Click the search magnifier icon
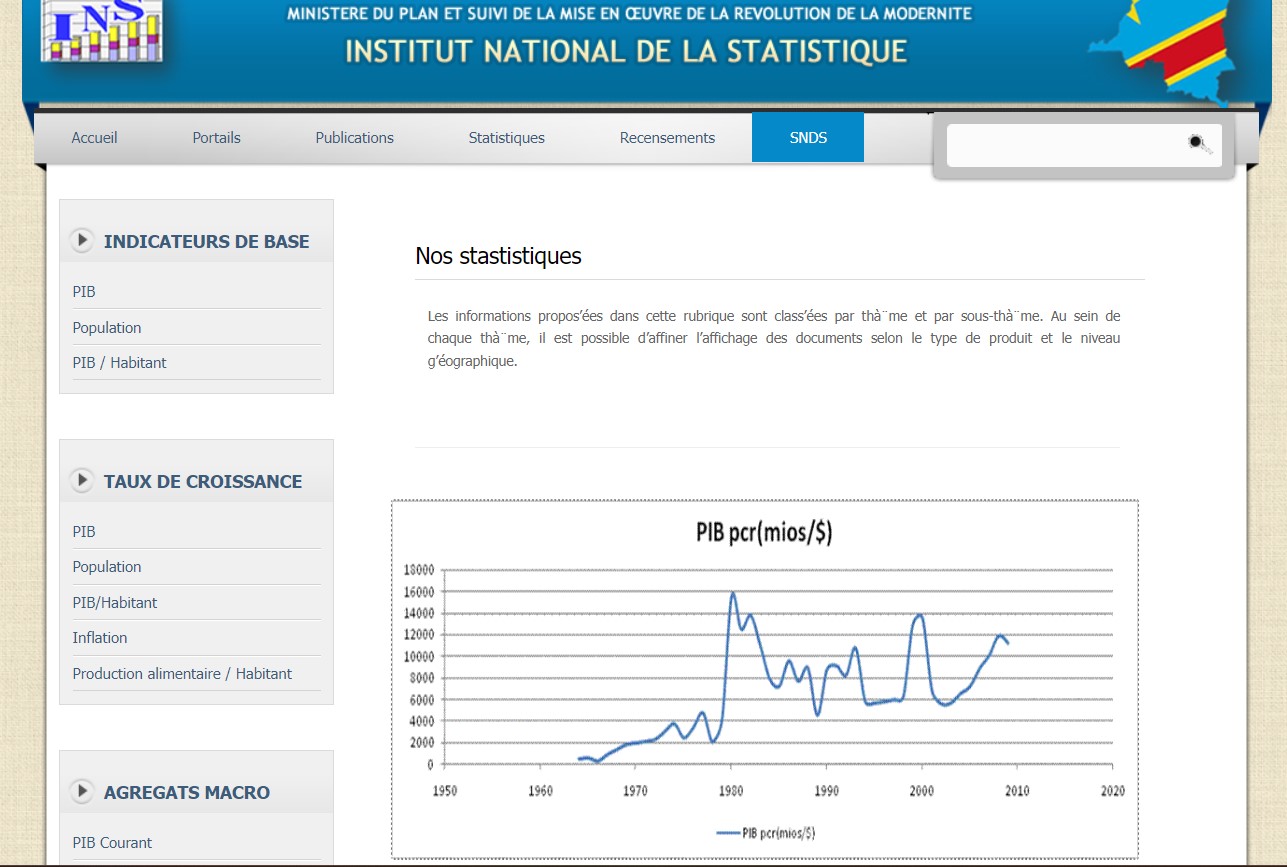 click(1199, 144)
